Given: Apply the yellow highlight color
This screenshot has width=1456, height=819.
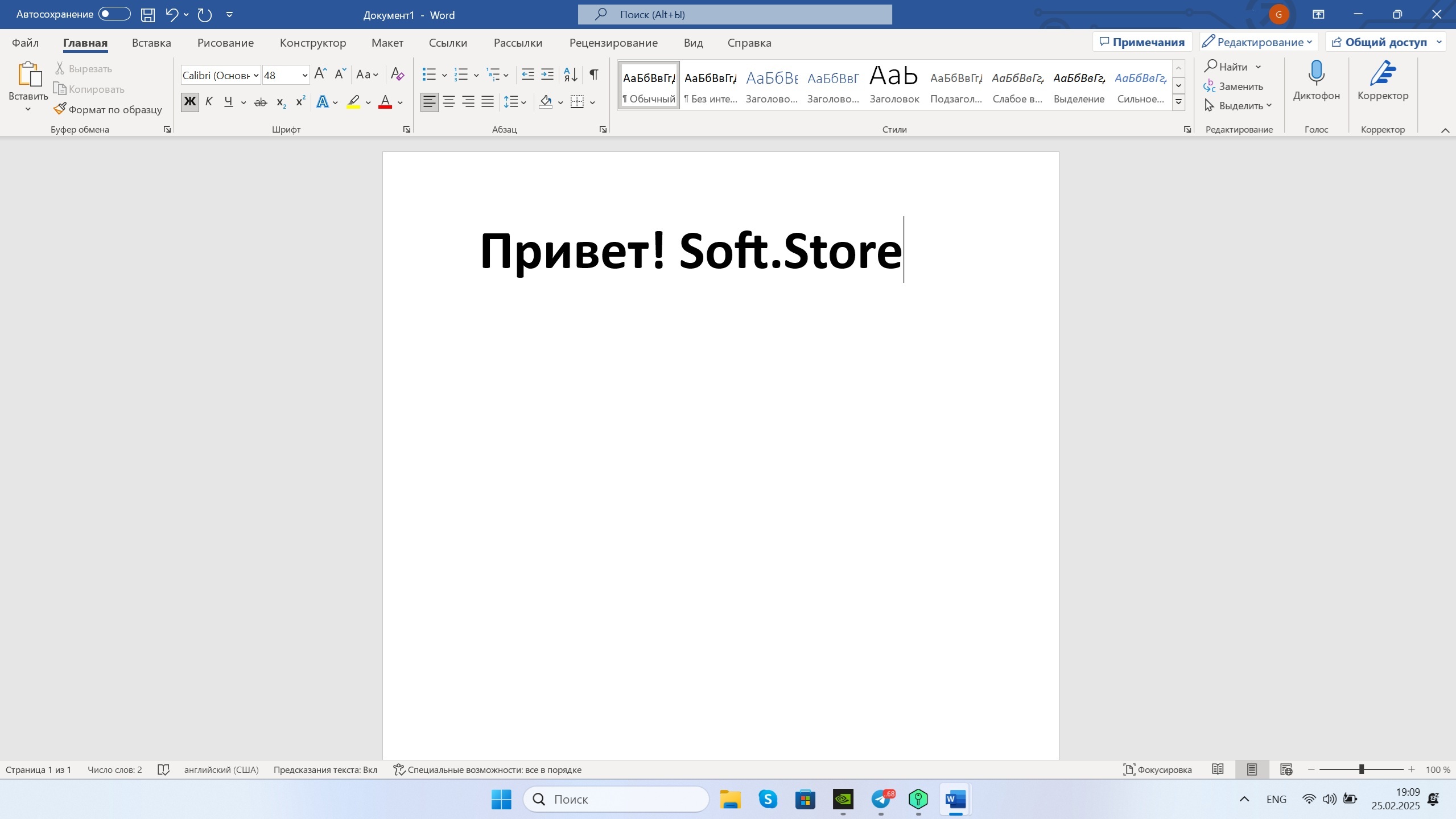Looking at the screenshot, I should (x=353, y=102).
